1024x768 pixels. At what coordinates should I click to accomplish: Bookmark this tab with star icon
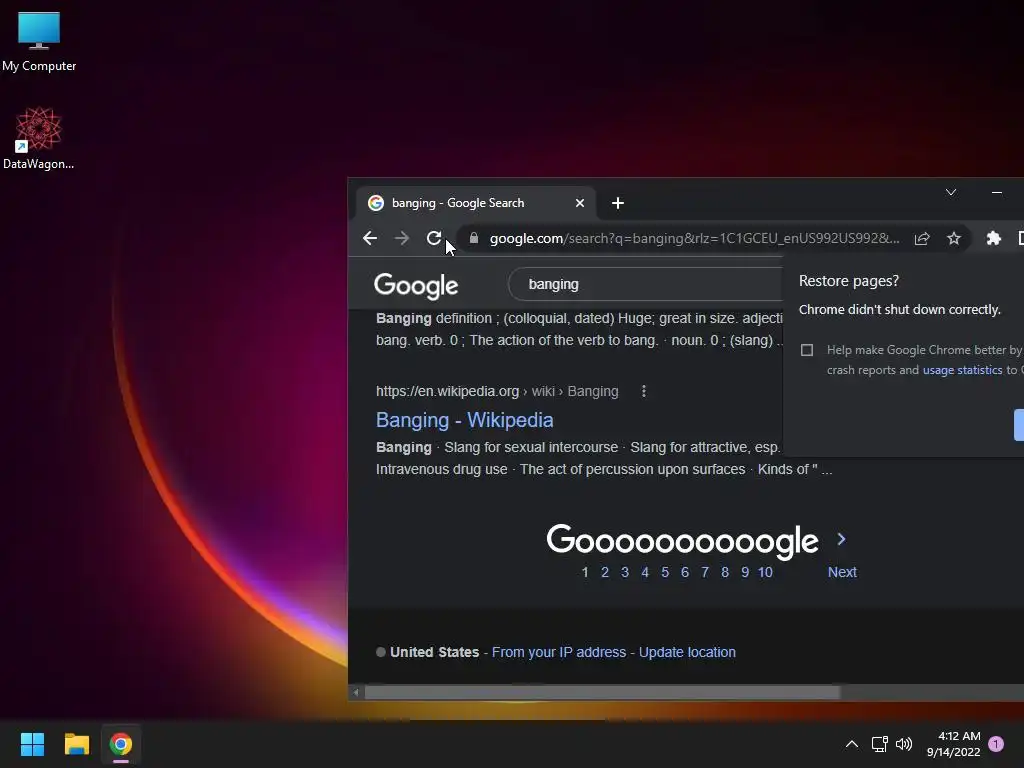[953, 238]
